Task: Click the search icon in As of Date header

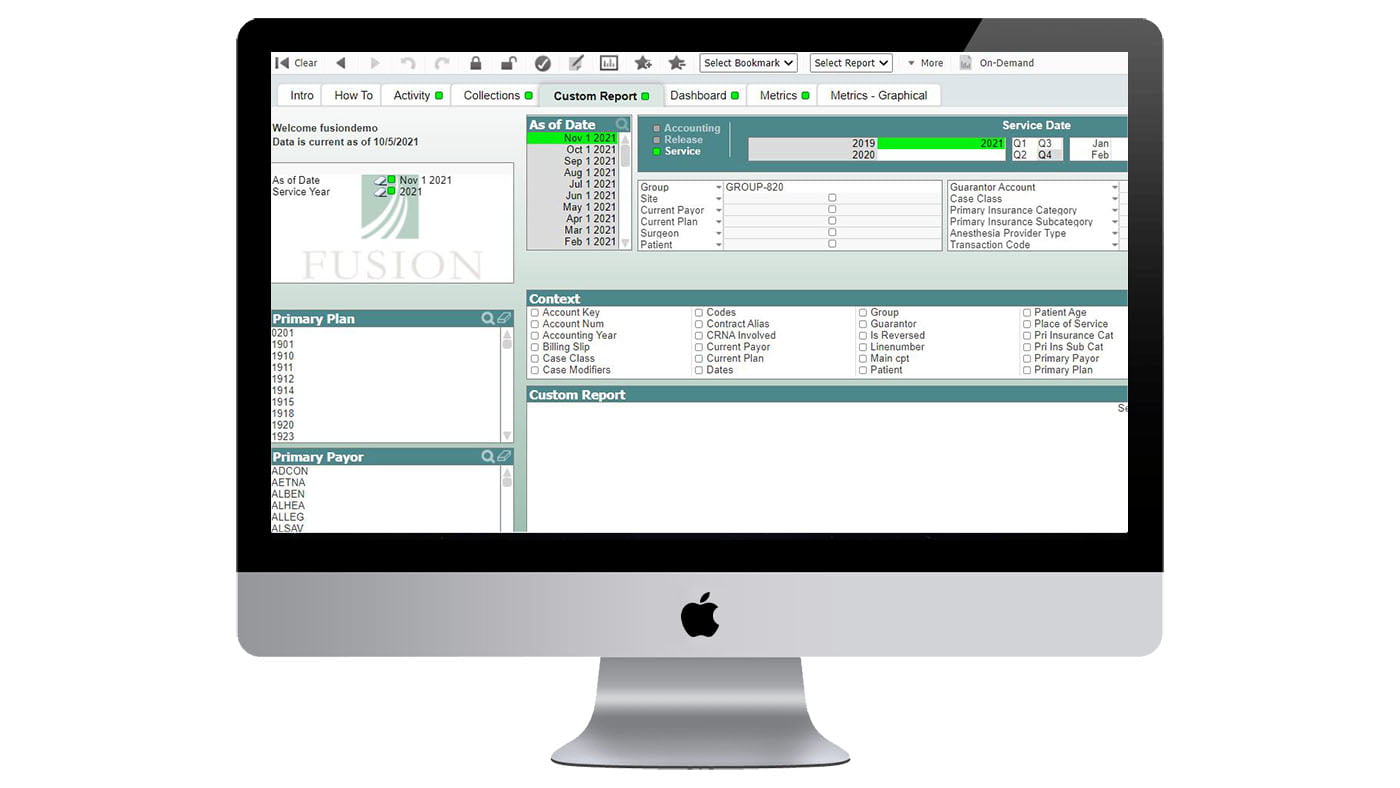Action: tap(622, 125)
